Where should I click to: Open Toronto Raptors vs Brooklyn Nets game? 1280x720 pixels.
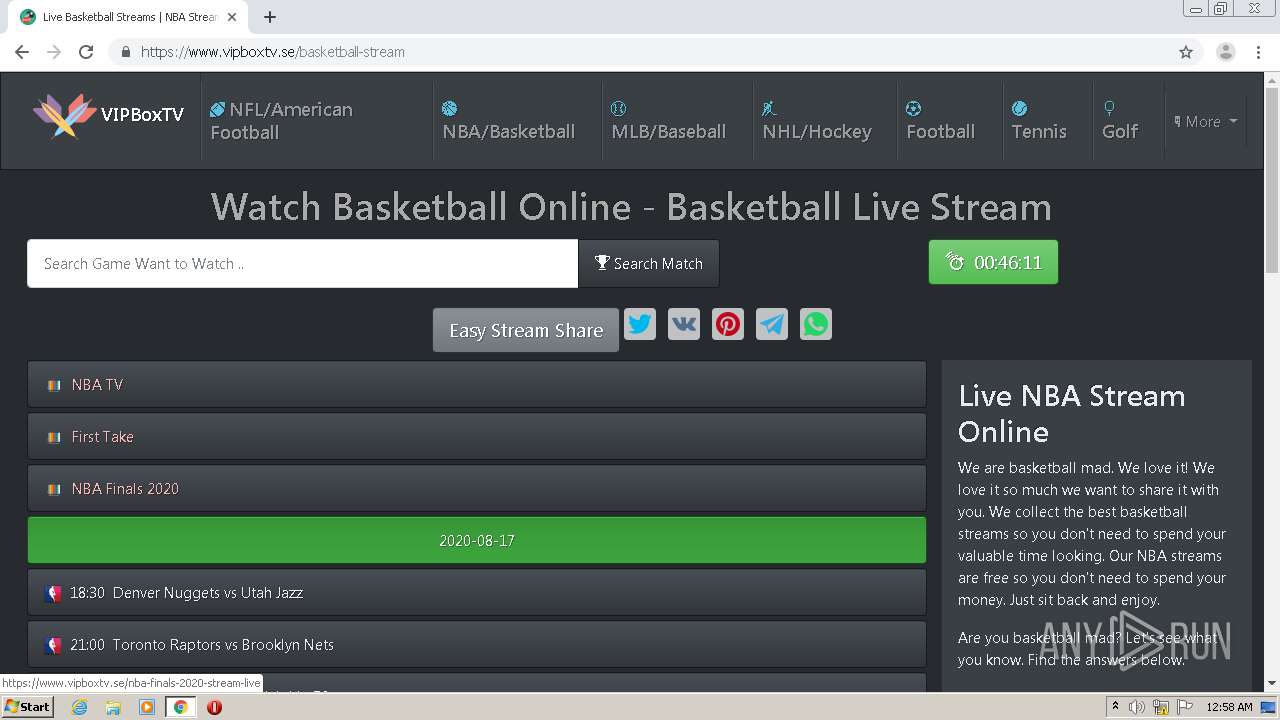[x=477, y=644]
